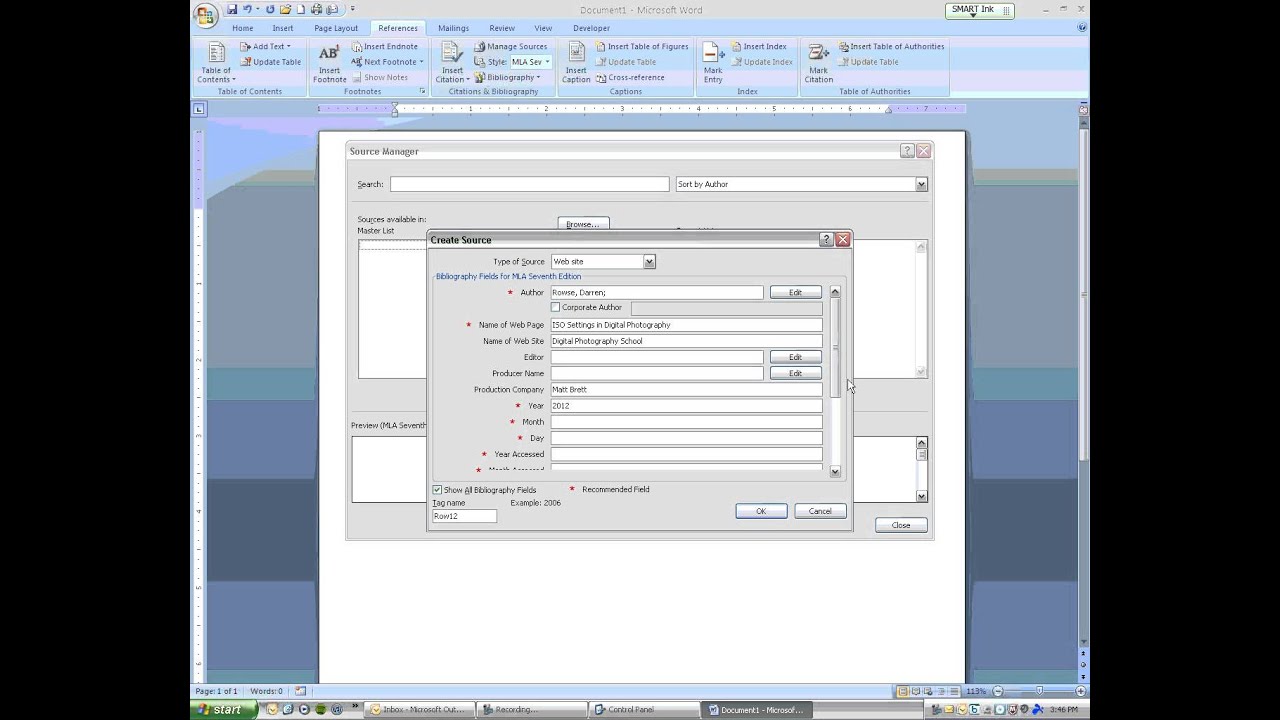Click Production Company field Matt Brett
The width and height of the screenshot is (1280, 720).
pyautogui.click(x=686, y=390)
